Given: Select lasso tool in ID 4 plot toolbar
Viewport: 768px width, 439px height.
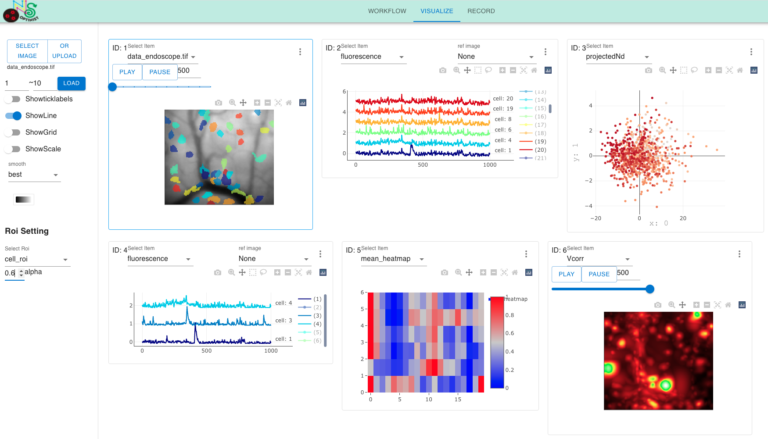Looking at the screenshot, I should [264, 272].
